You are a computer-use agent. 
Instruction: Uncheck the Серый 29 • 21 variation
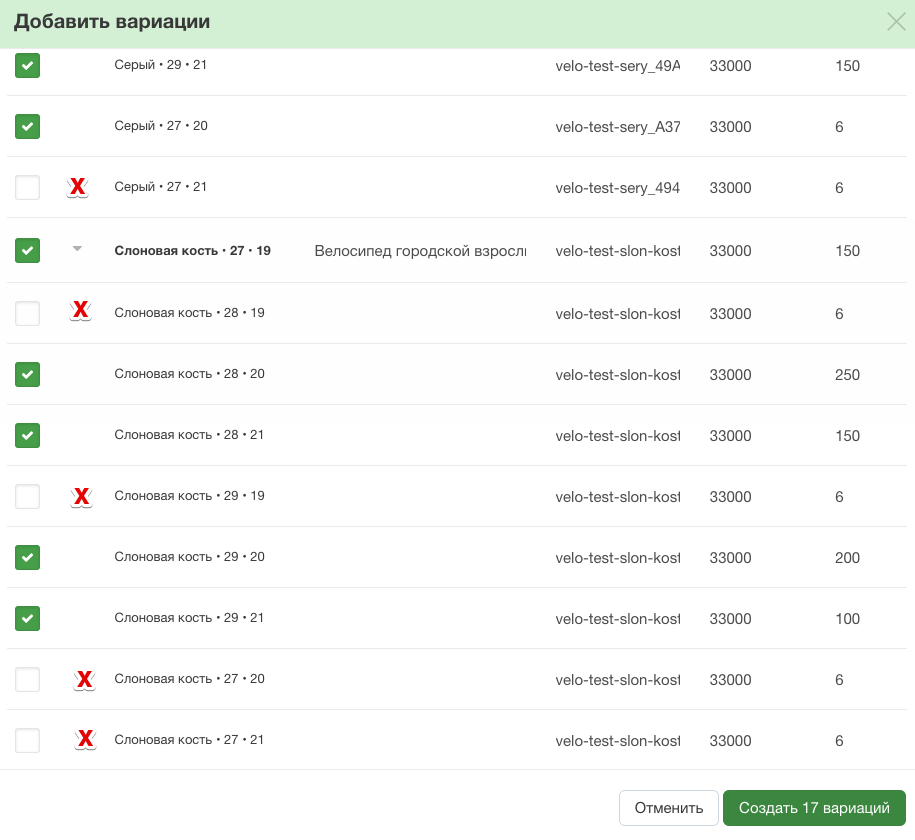click(x=27, y=65)
